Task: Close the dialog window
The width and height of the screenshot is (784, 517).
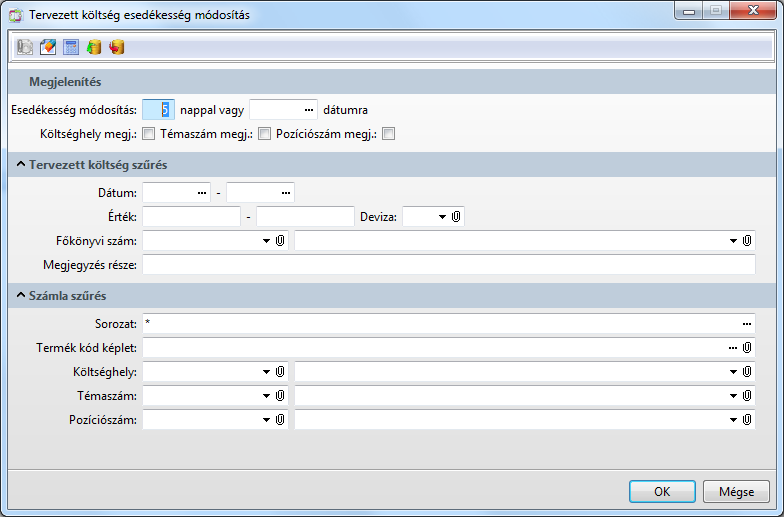Action: [x=753, y=11]
